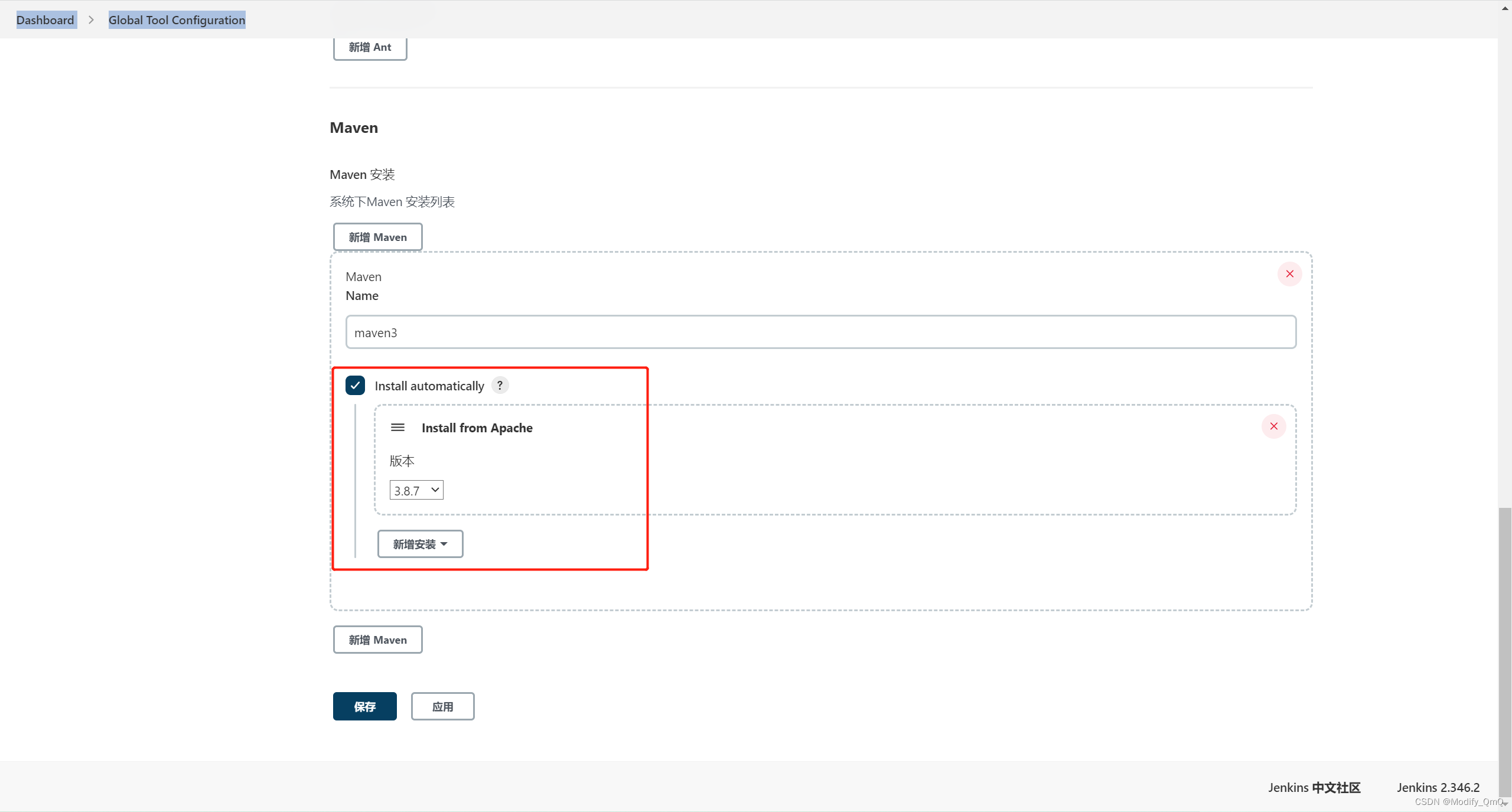Remove the Install from Apache installer
Image resolution: width=1512 pixels, height=812 pixels.
[1273, 426]
